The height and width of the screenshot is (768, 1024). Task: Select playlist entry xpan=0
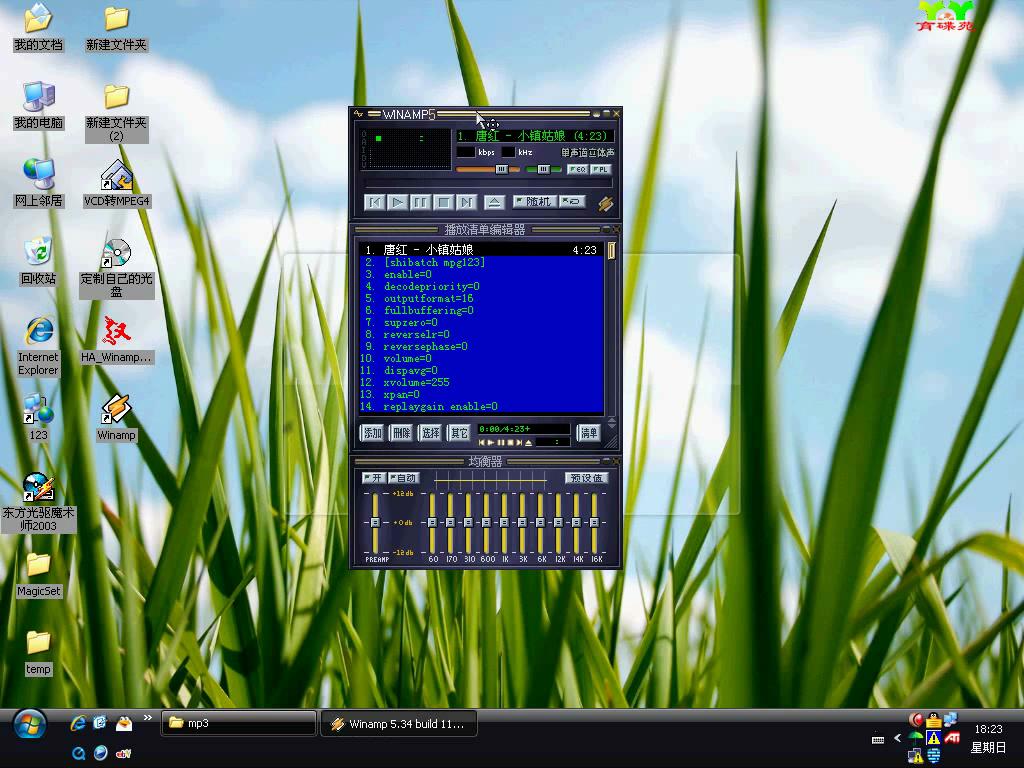coord(481,394)
